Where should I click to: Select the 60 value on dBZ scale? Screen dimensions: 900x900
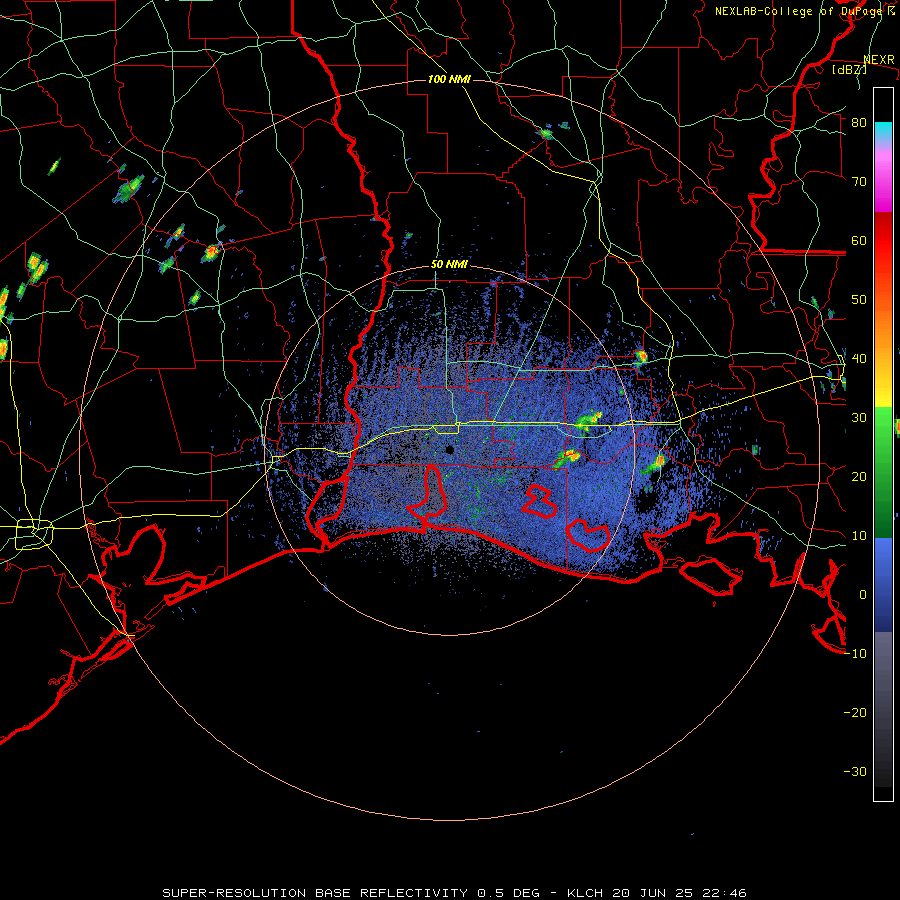pos(859,240)
